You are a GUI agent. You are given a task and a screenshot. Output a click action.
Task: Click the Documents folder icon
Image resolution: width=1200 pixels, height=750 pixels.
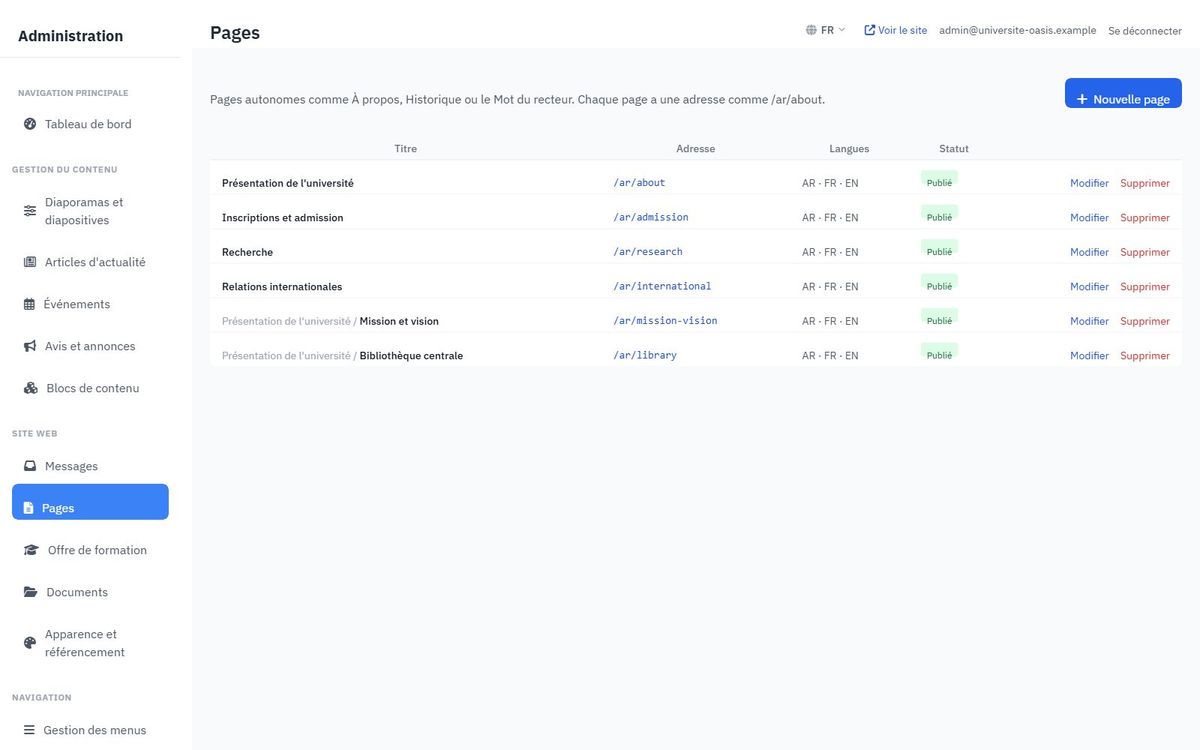click(31, 592)
